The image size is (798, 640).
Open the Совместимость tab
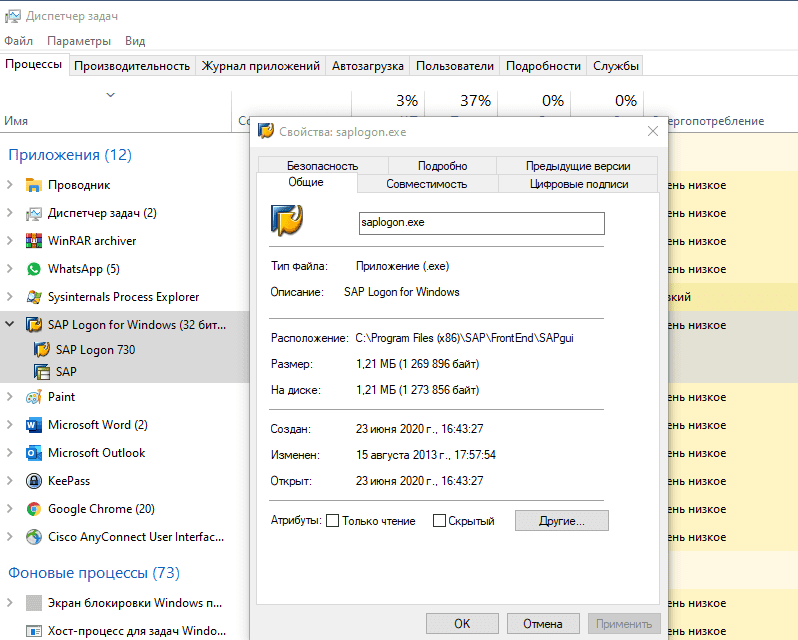[x=426, y=184]
